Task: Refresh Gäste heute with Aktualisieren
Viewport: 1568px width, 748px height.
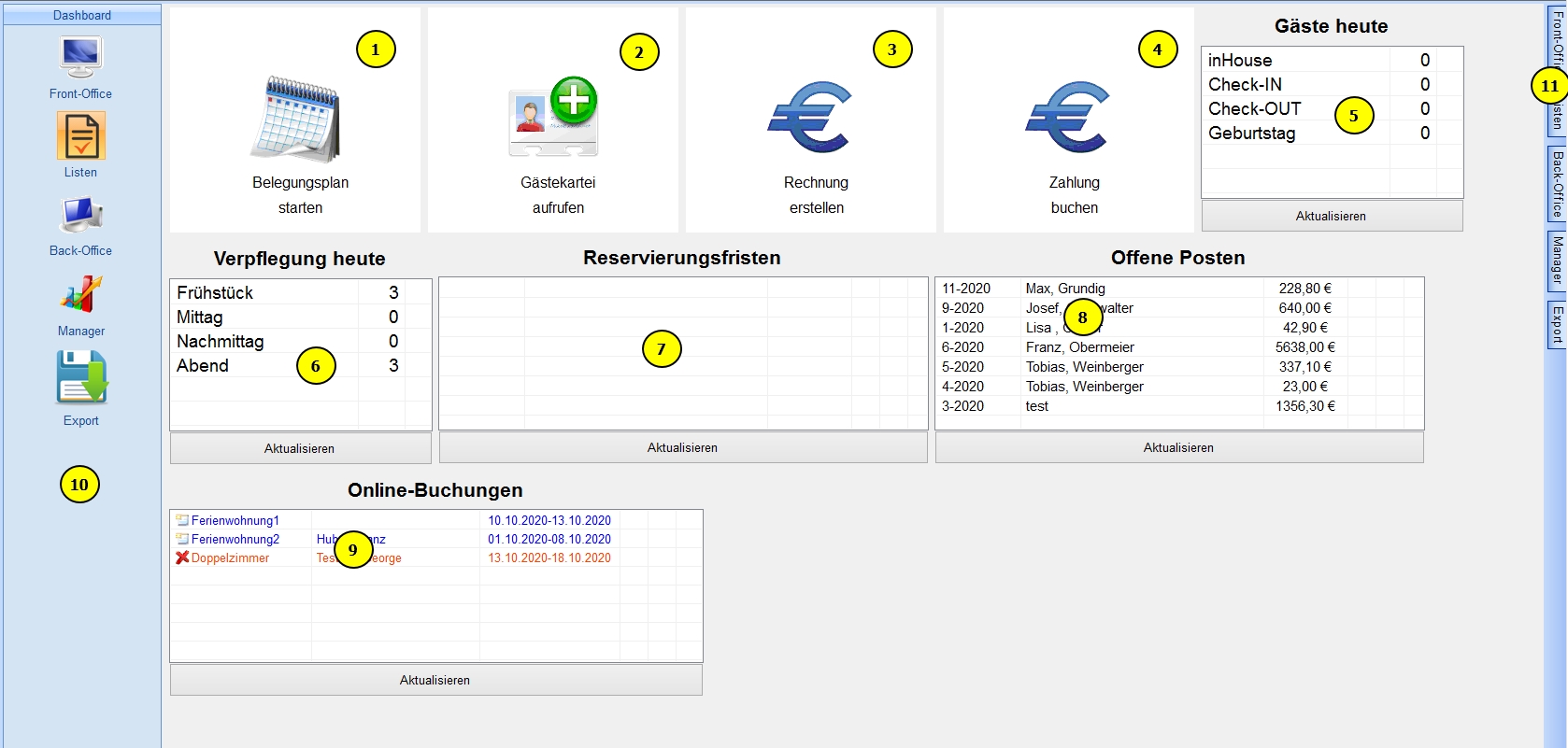Action: pos(1331,216)
